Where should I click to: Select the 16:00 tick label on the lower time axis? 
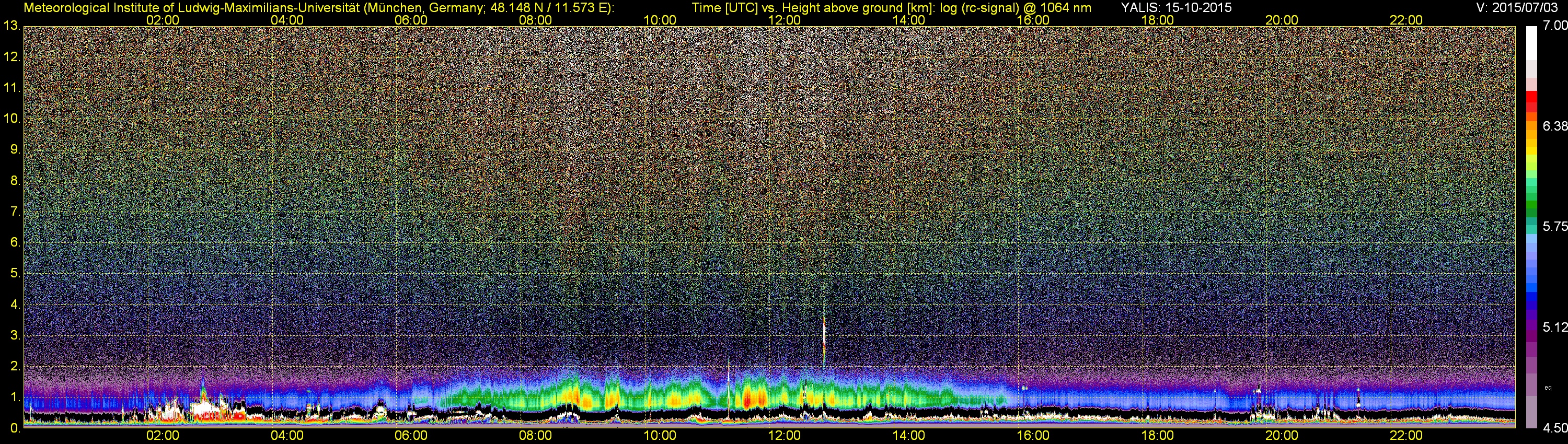1033,436
